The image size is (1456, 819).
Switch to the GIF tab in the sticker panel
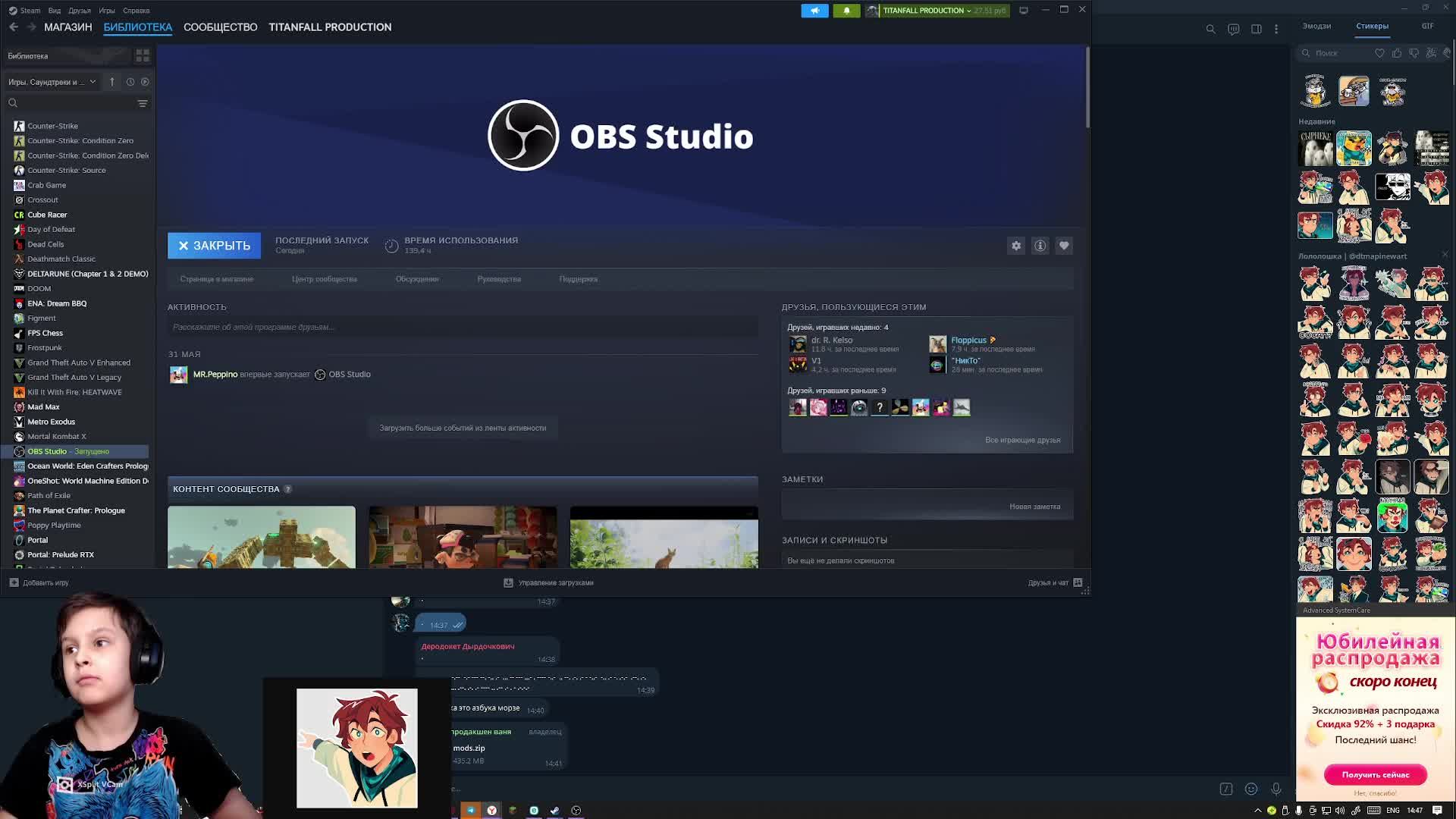point(1427,26)
